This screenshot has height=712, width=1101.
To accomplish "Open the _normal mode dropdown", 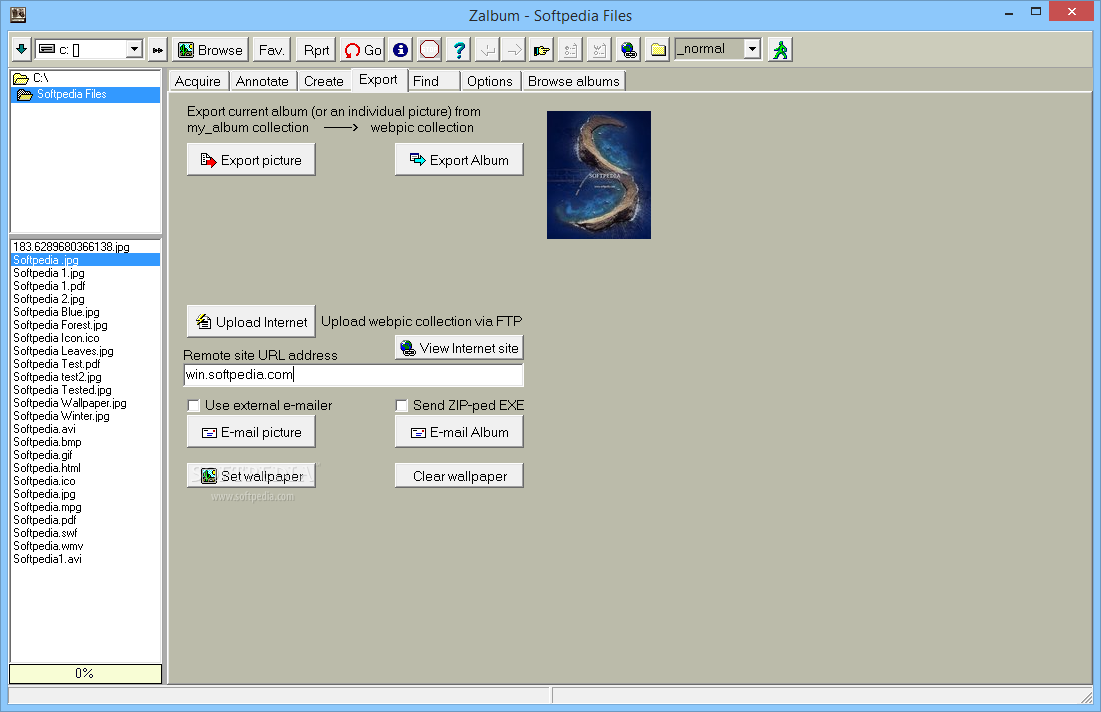I will click(x=752, y=48).
